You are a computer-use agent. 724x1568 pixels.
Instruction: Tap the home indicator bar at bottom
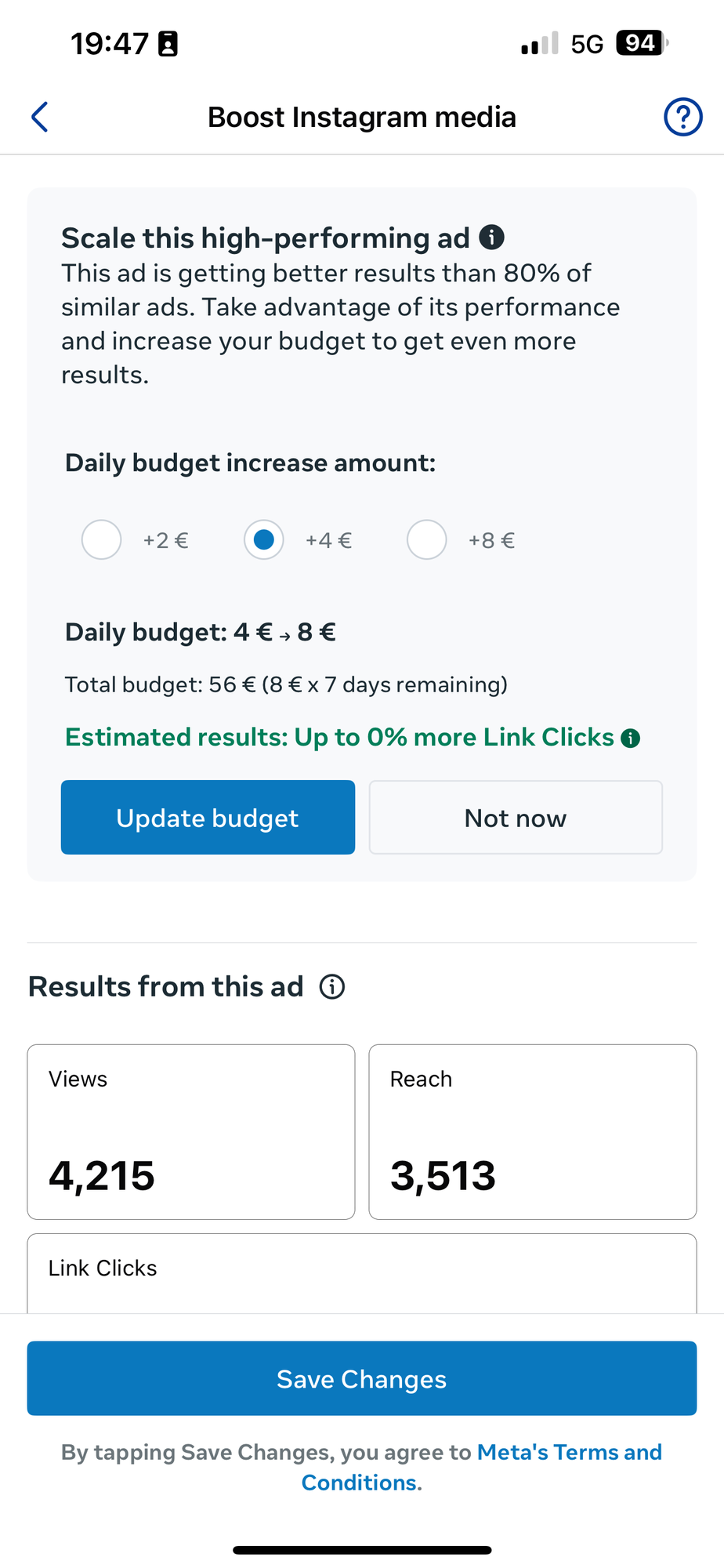[x=362, y=1550]
